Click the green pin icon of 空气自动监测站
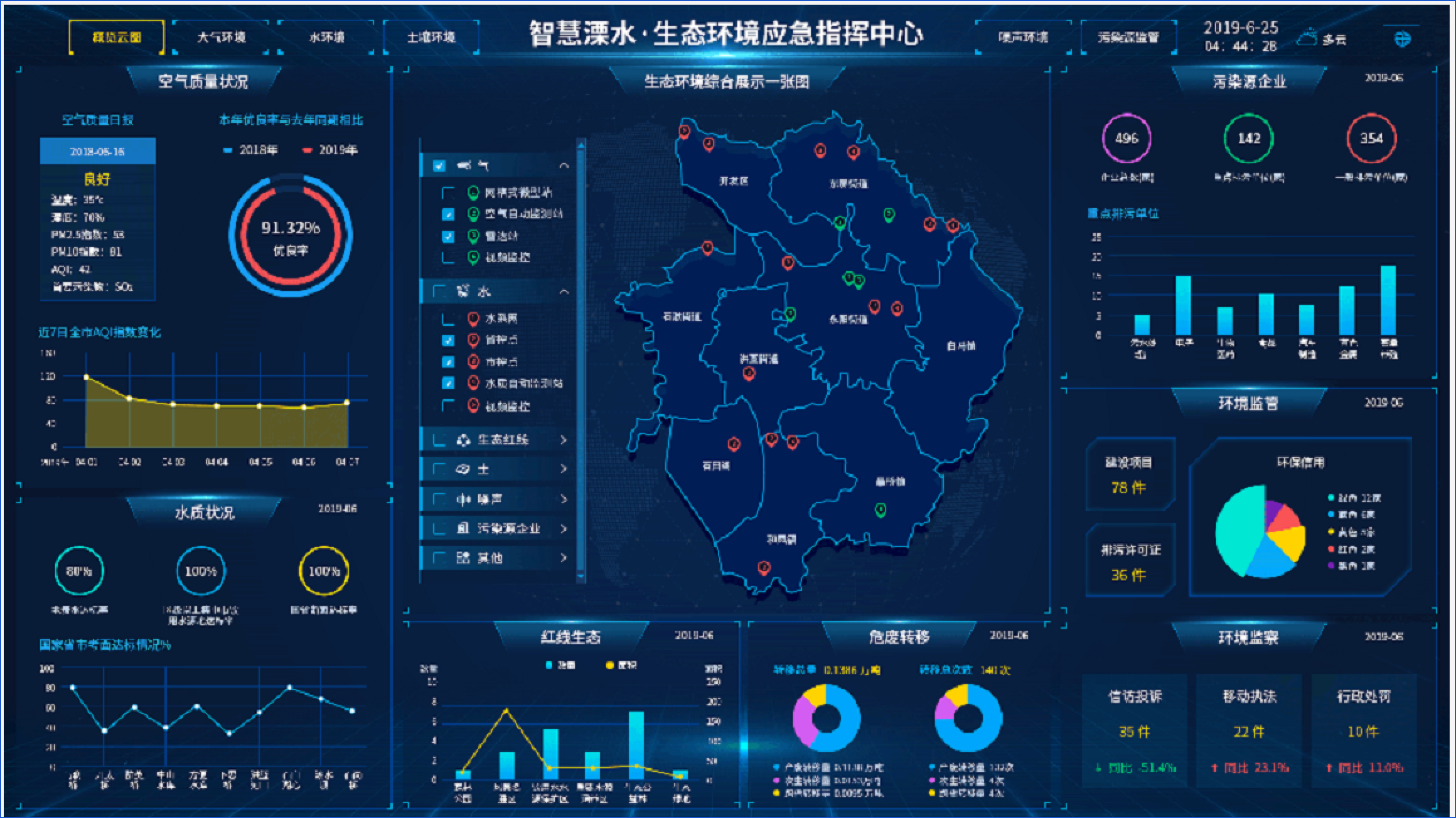This screenshot has height=818, width=1456. tap(474, 214)
